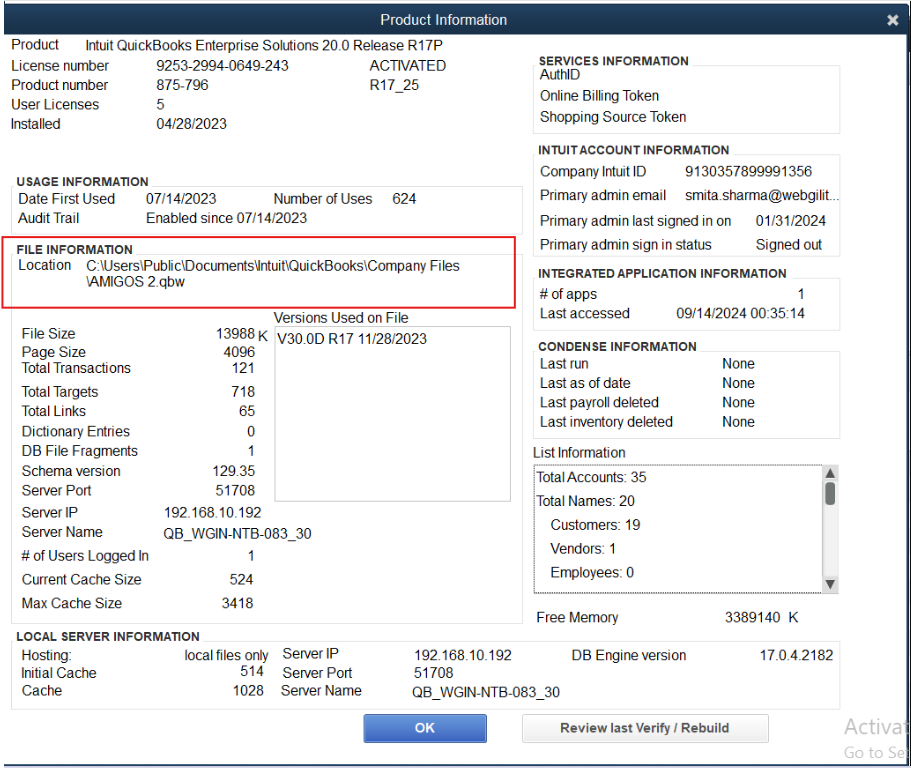Click the Dictionary Entries value 0
The image size is (911, 768).
[x=251, y=432]
